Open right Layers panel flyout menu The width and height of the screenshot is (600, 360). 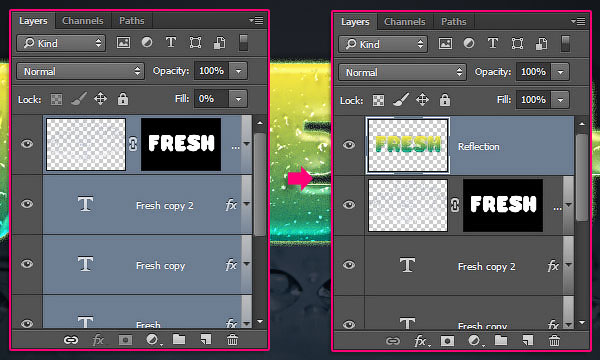pos(578,21)
